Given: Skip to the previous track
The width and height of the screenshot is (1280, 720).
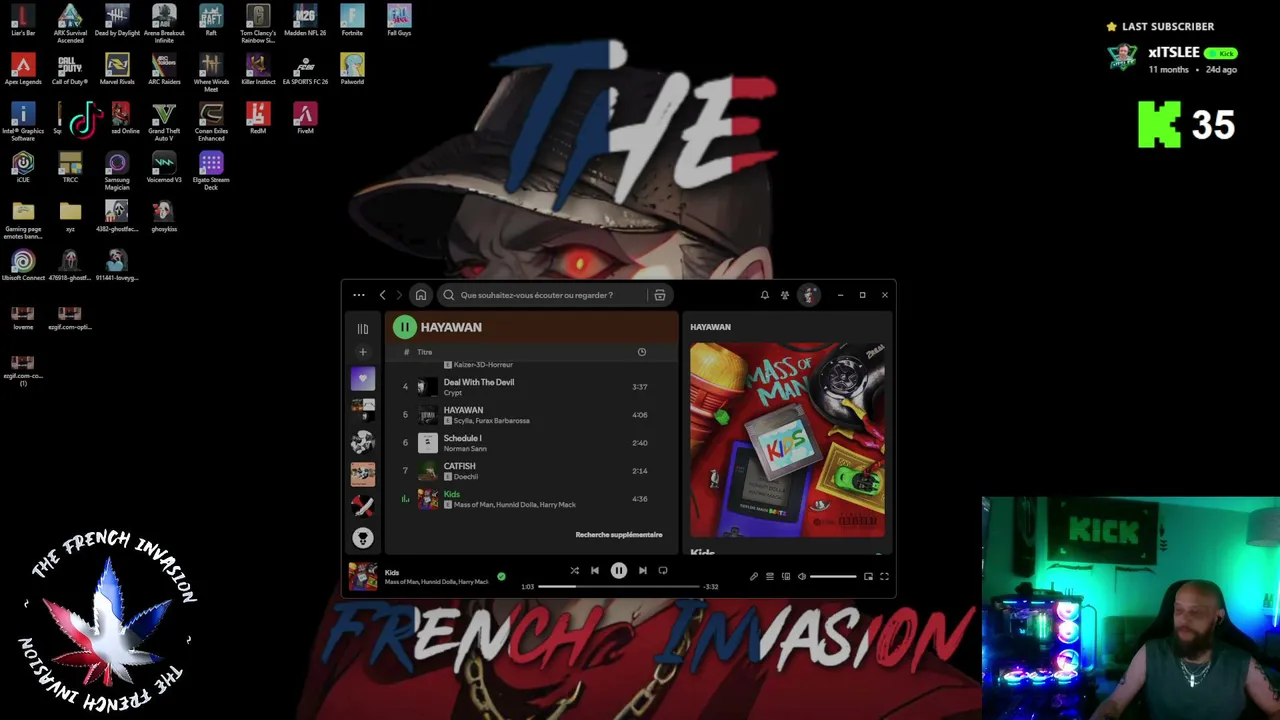Looking at the screenshot, I should [x=595, y=571].
